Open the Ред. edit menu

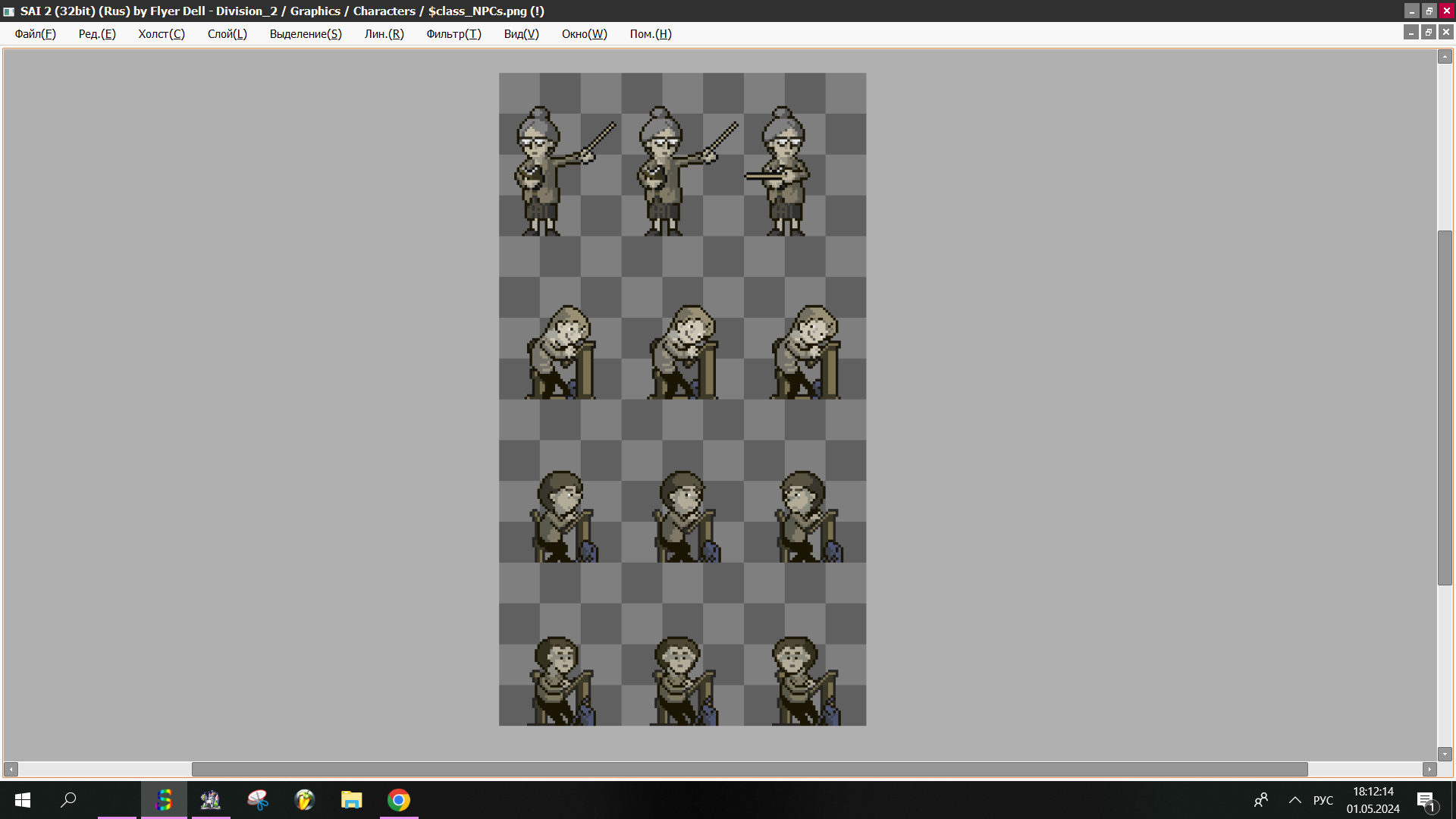[97, 34]
